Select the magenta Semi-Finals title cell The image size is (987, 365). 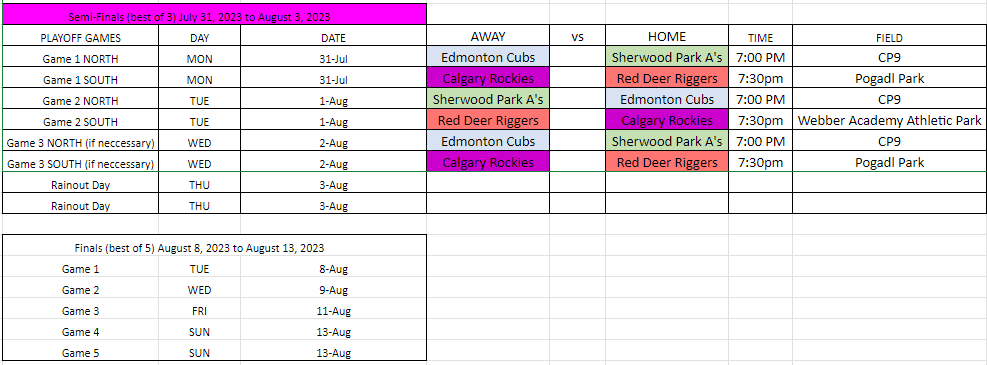tap(214, 14)
